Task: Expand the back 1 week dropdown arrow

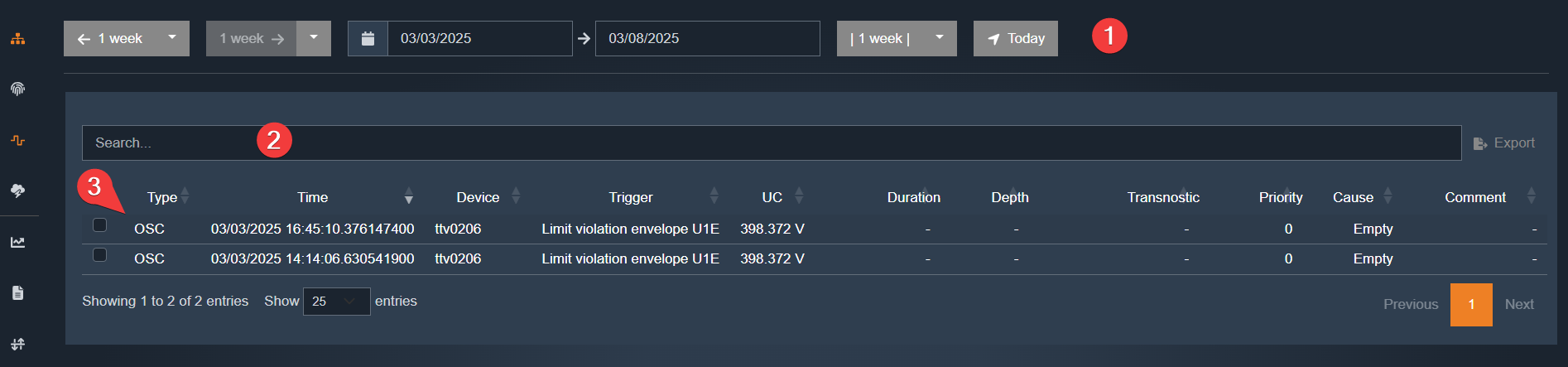Action: click(172, 38)
